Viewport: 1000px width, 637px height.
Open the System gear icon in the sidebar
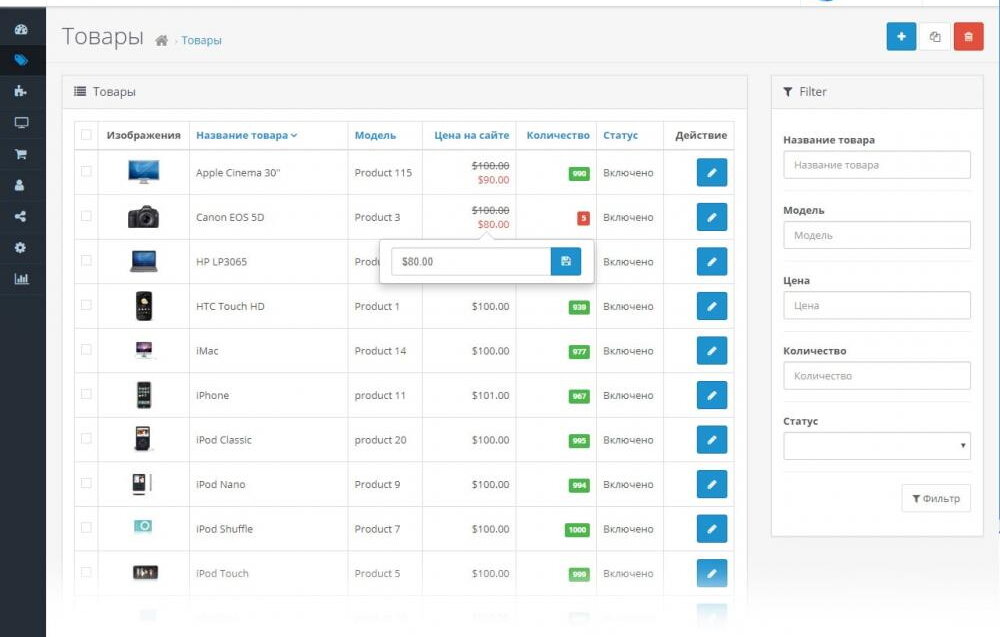pos(21,247)
